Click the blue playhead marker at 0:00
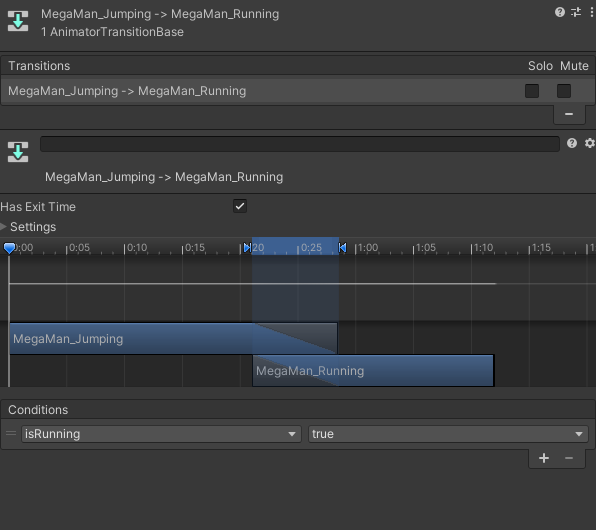This screenshot has width=596, height=530. click(9, 248)
